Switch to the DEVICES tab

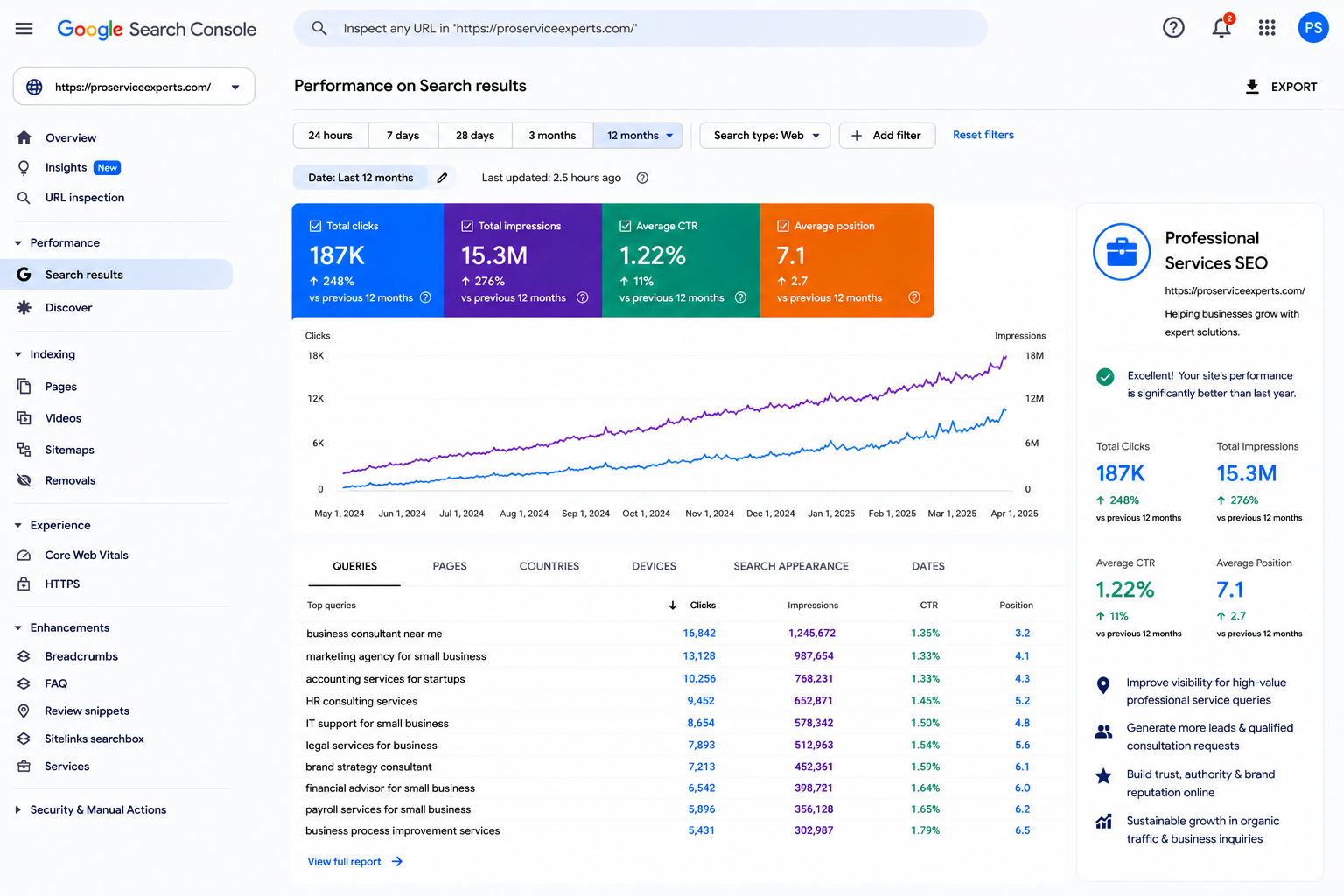click(654, 566)
